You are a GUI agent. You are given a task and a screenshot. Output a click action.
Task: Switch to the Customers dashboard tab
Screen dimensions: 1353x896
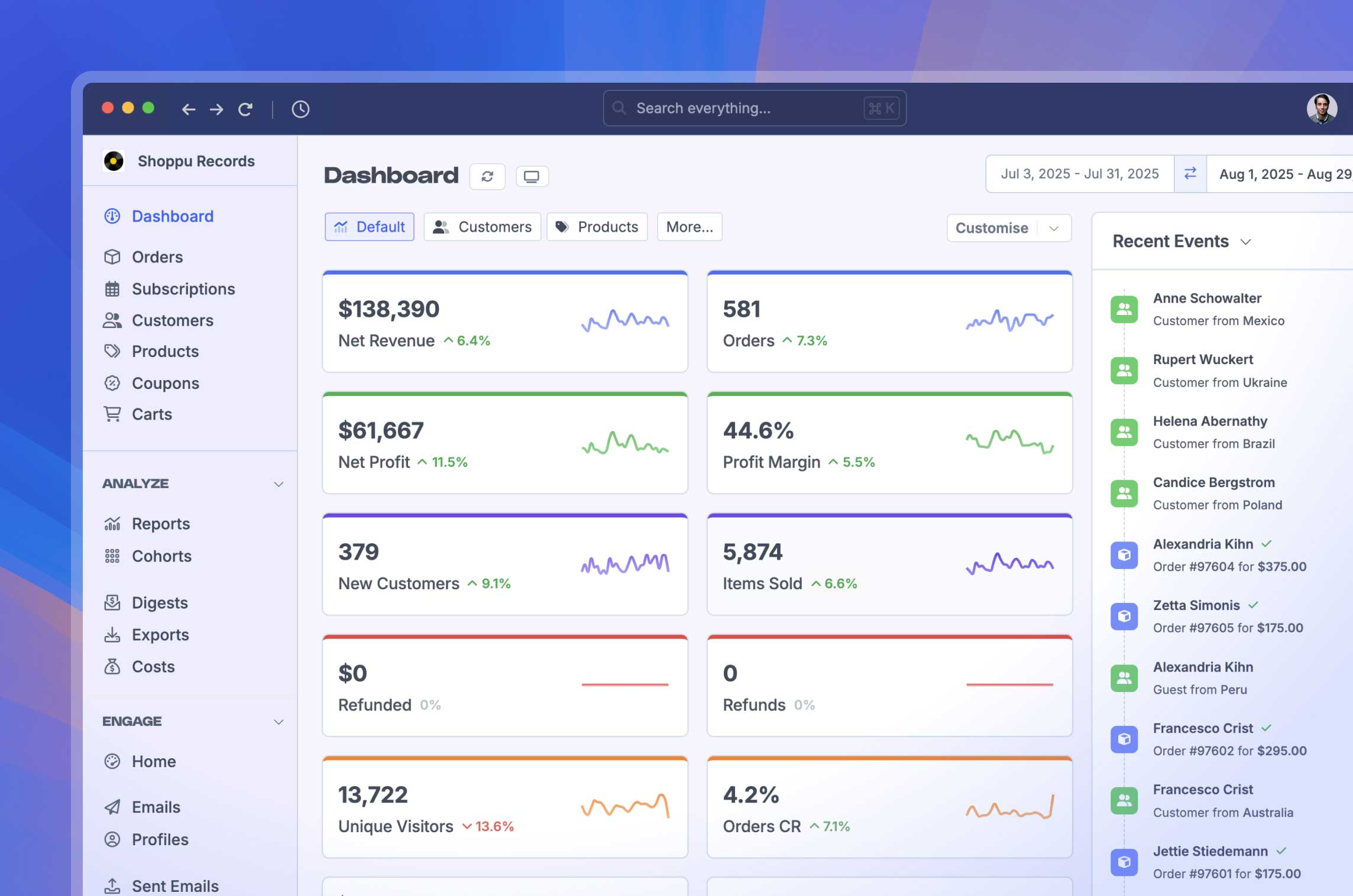[x=482, y=227]
